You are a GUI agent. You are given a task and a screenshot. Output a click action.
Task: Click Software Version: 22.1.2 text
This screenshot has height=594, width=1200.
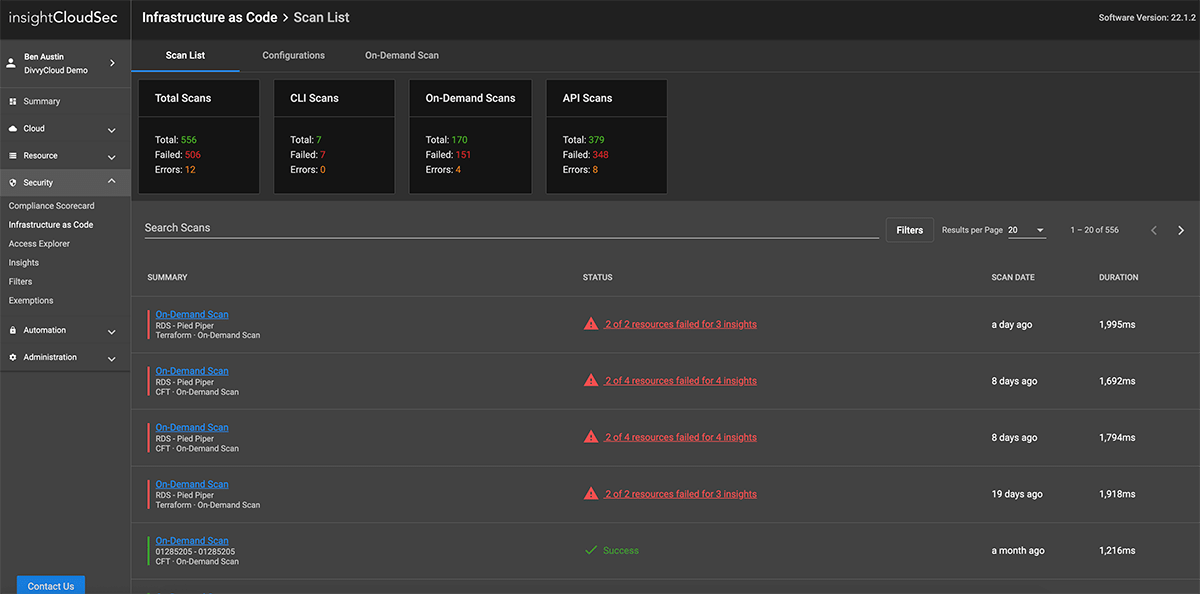tap(1147, 18)
